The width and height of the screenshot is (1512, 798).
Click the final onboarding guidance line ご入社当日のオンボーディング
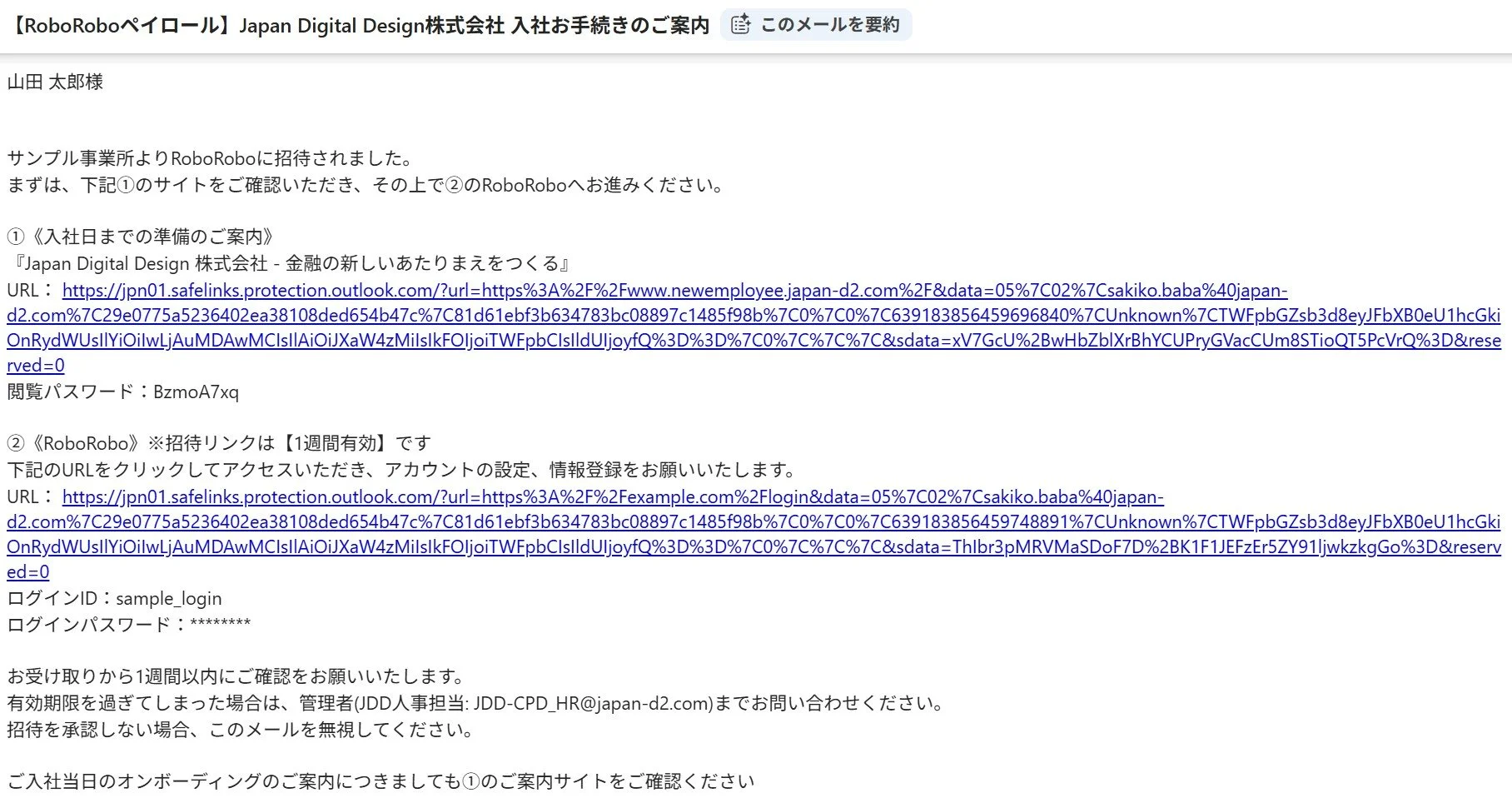point(380,781)
